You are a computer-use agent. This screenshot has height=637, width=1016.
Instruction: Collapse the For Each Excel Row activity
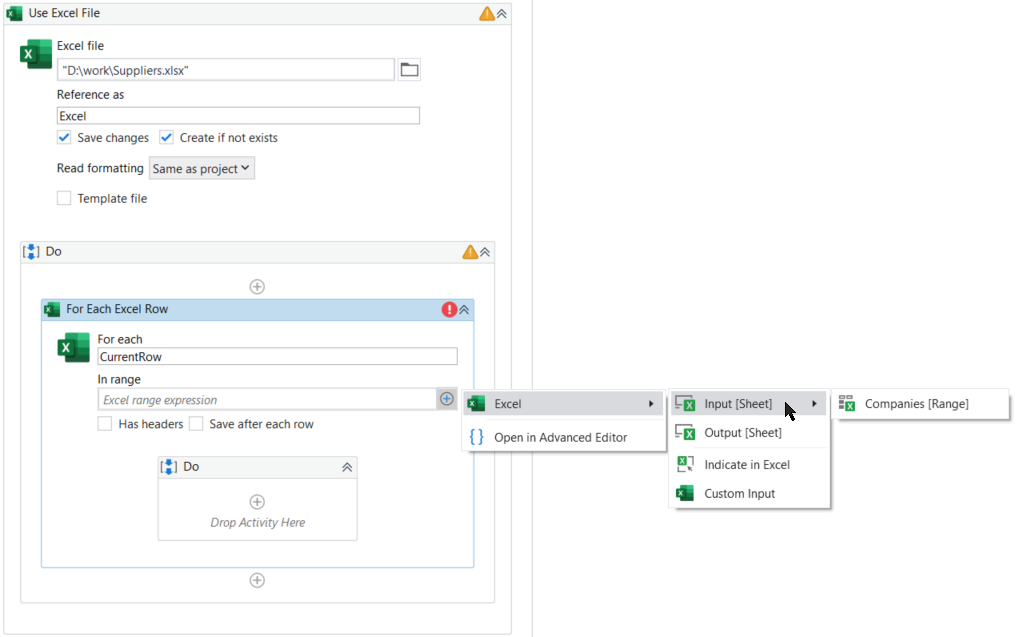463,309
